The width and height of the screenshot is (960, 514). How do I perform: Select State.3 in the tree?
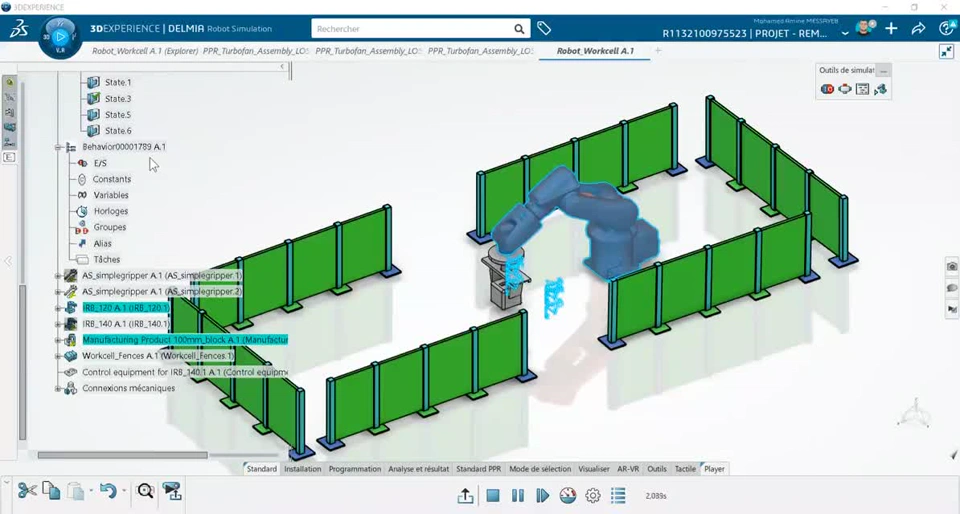coord(118,99)
